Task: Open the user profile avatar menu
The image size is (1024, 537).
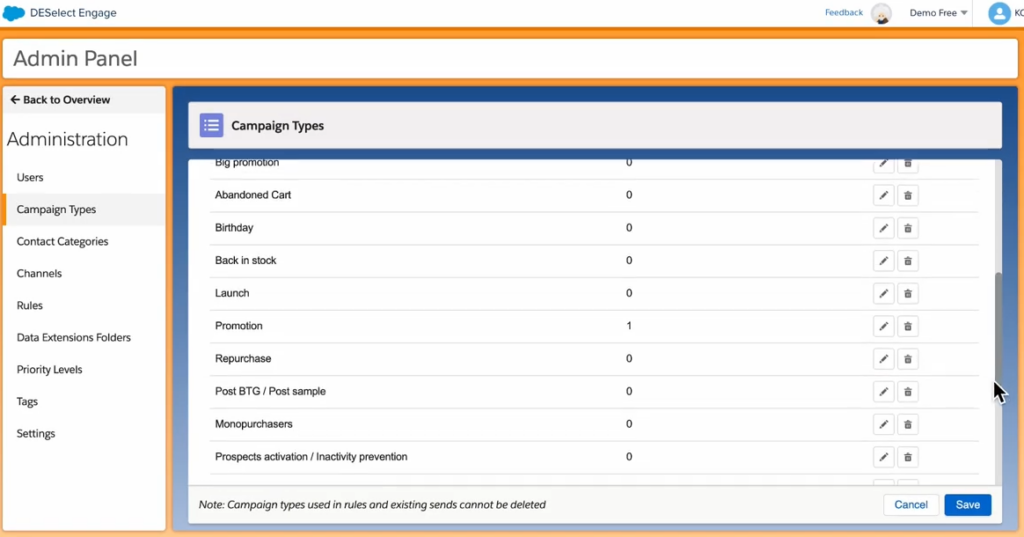Action: tap(998, 13)
